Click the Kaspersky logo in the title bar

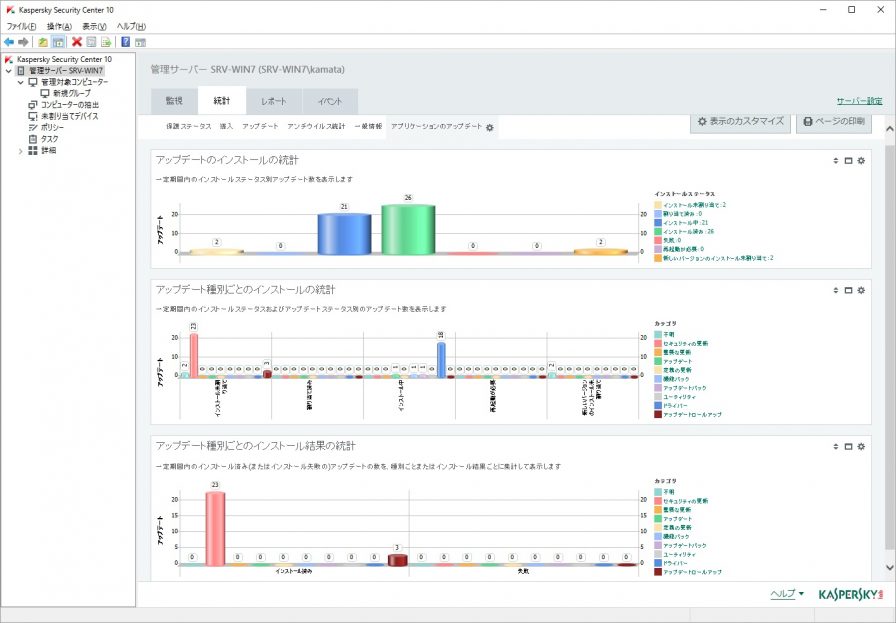[10, 10]
